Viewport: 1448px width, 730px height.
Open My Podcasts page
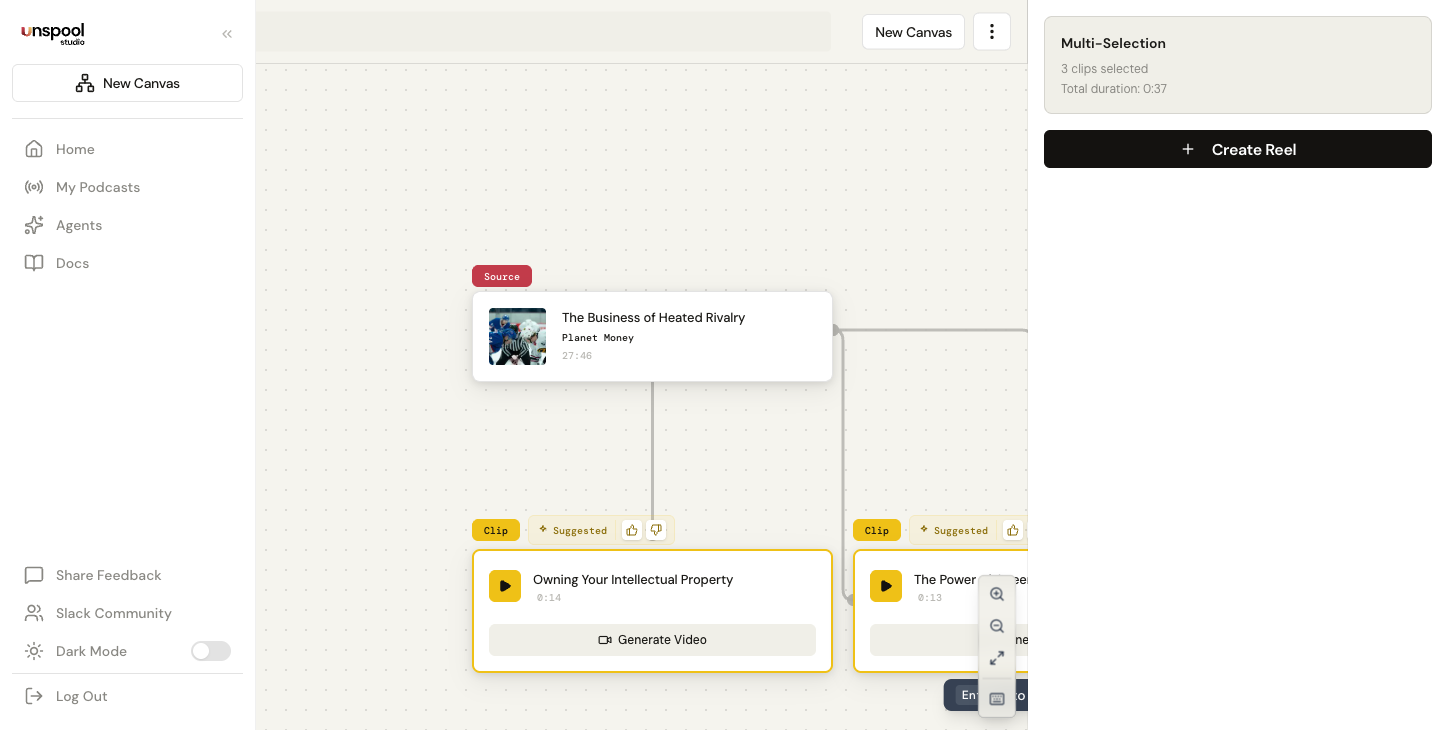97,187
